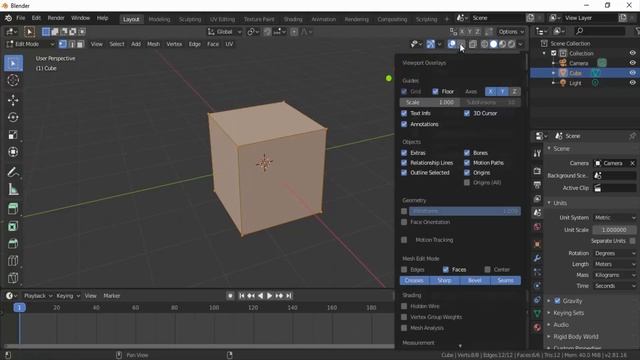Toggle the Sharp overlay button
The width and height of the screenshot is (640, 360).
tap(444, 280)
